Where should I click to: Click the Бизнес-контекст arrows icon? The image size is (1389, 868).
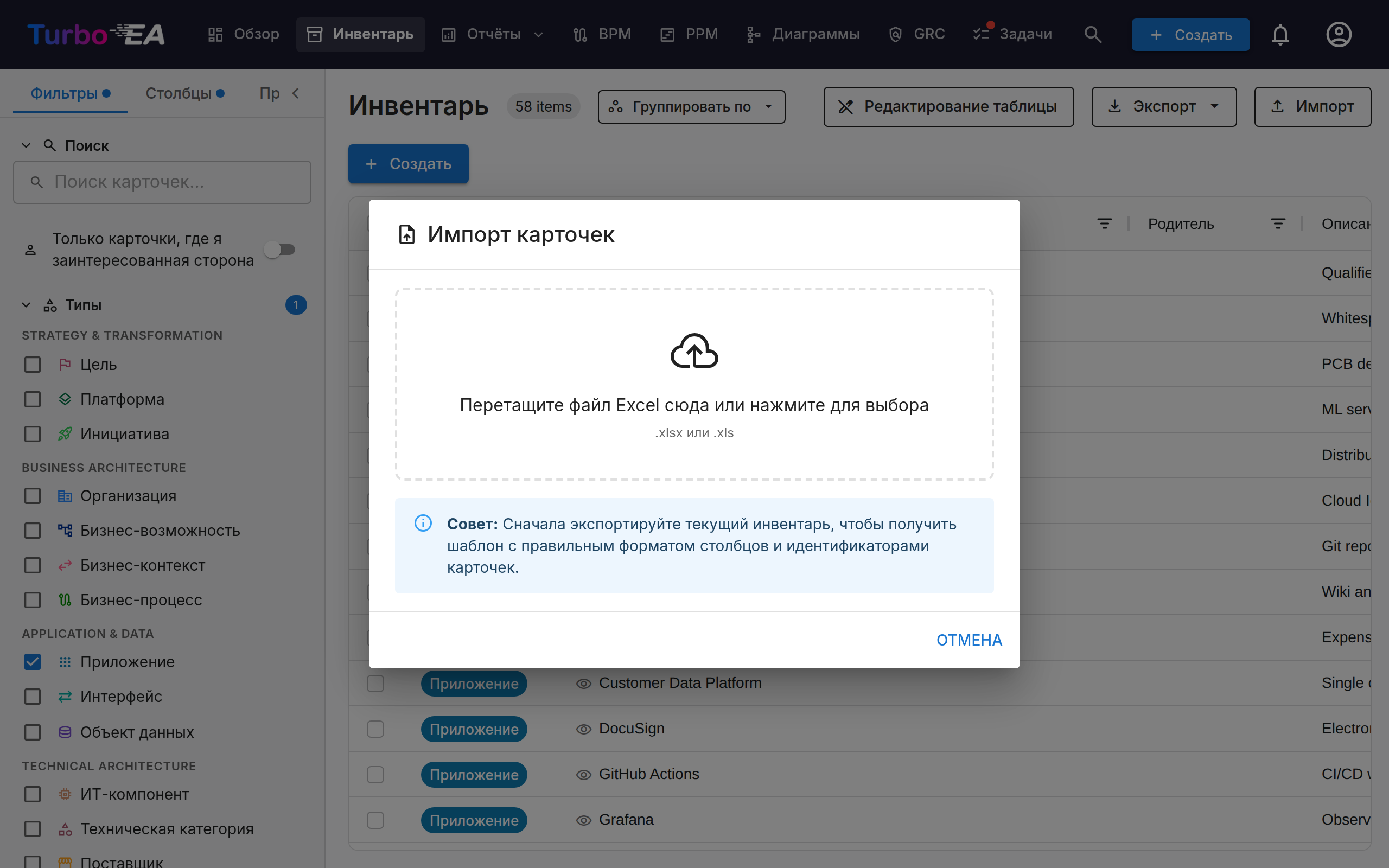[65, 565]
